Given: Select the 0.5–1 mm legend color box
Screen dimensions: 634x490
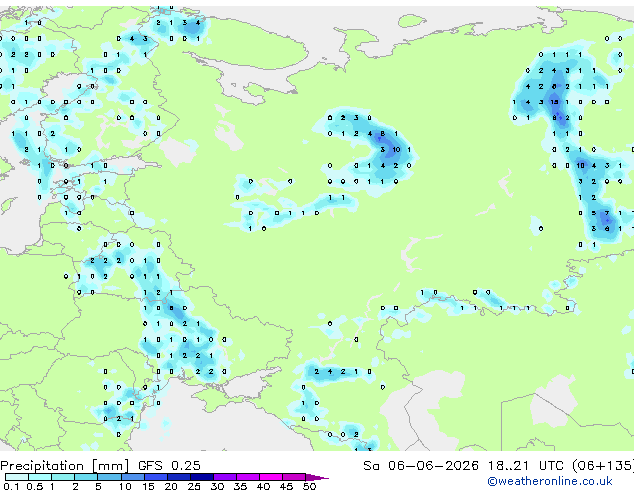Looking at the screenshot, I should [40, 477].
